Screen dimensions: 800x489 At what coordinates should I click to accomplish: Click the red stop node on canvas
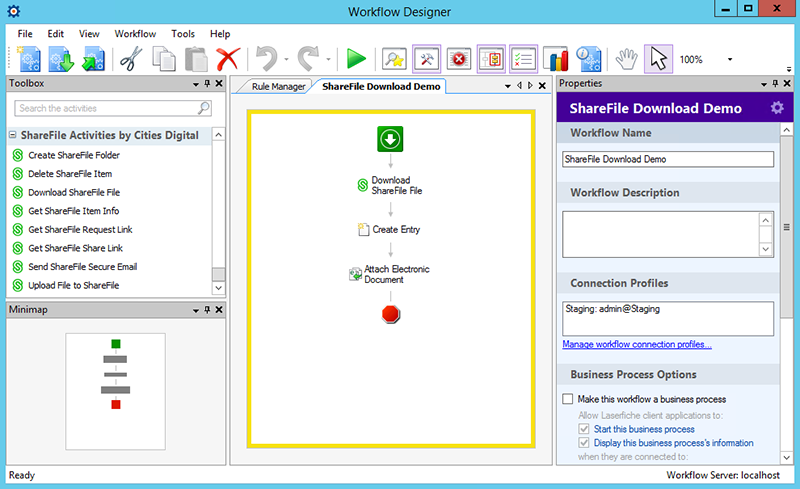click(391, 314)
